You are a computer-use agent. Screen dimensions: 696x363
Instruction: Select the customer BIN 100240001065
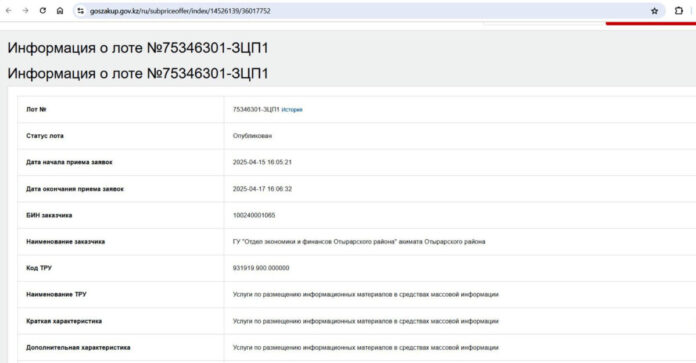tap(254, 215)
